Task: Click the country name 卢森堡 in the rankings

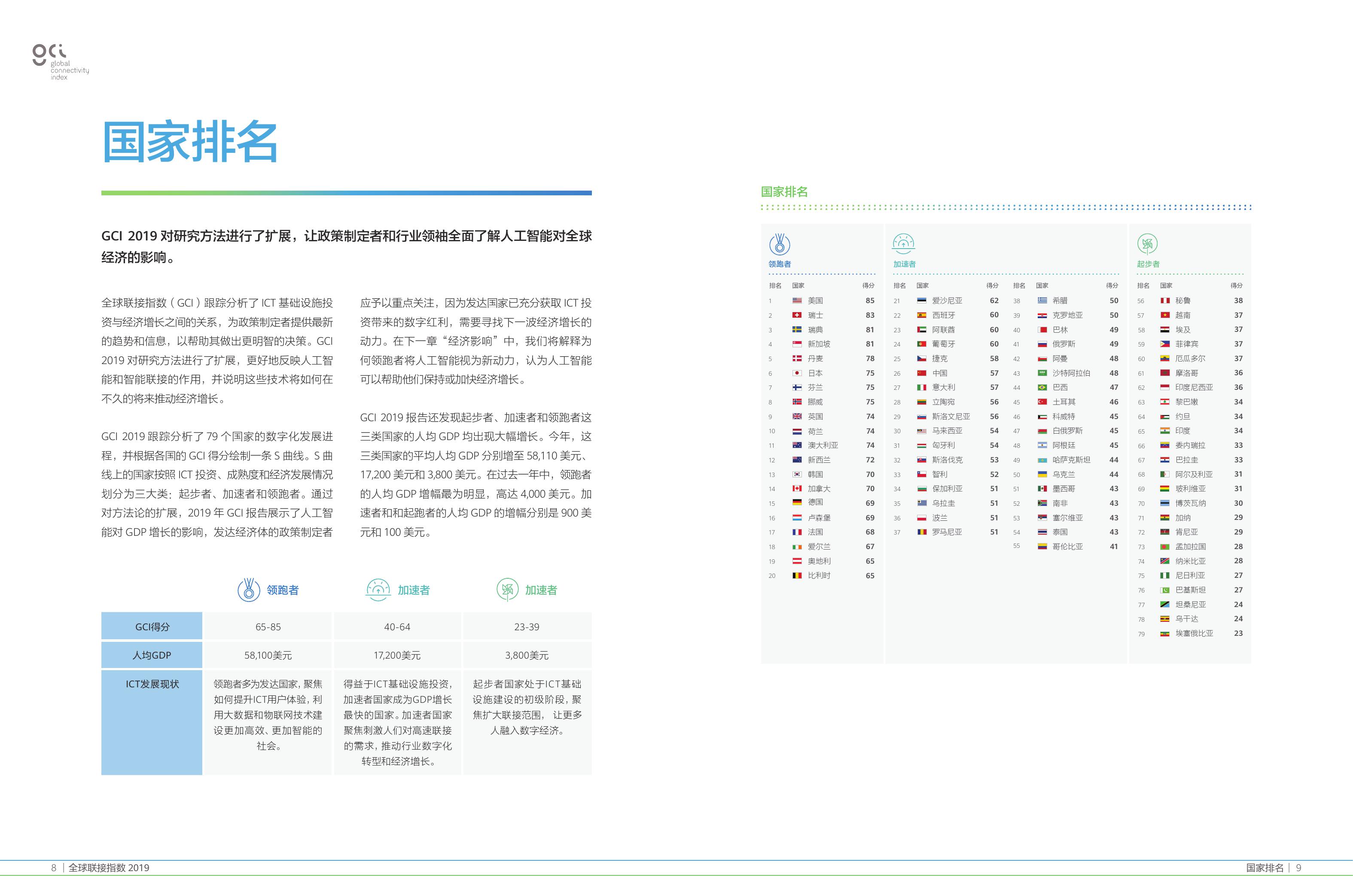Action: pos(819,518)
